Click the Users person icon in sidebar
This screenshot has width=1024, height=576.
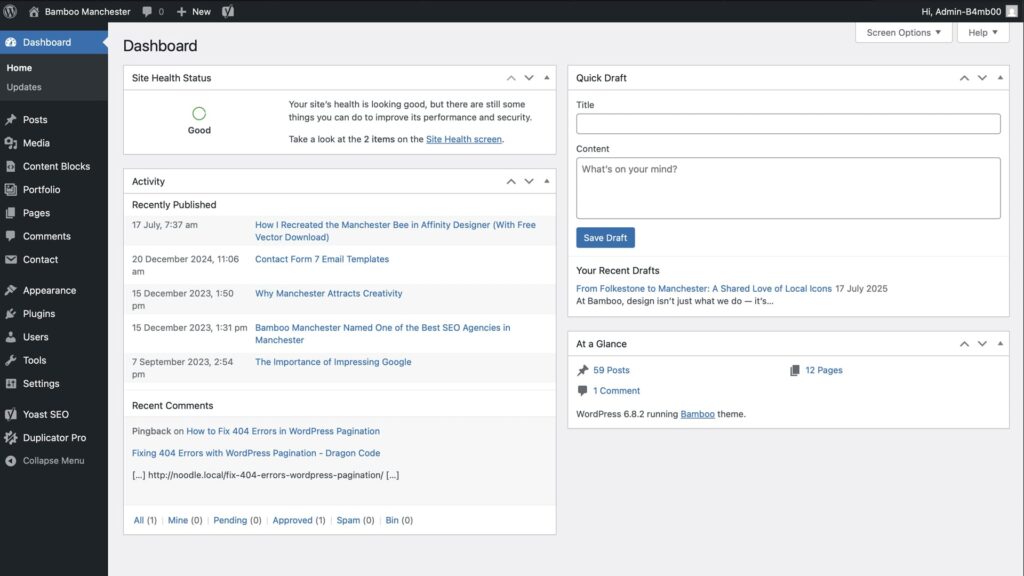tap(10, 337)
